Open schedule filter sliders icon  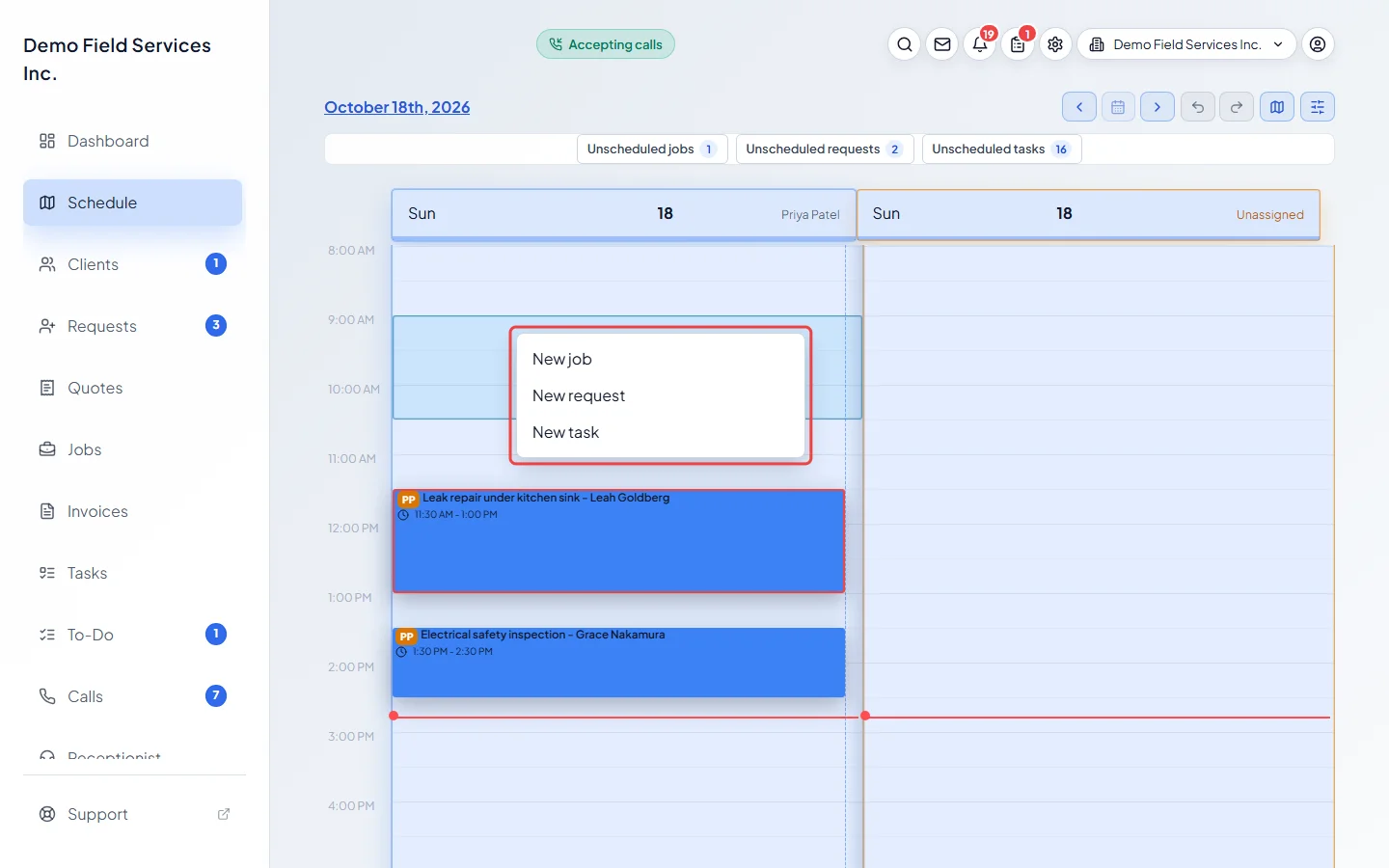(1318, 107)
